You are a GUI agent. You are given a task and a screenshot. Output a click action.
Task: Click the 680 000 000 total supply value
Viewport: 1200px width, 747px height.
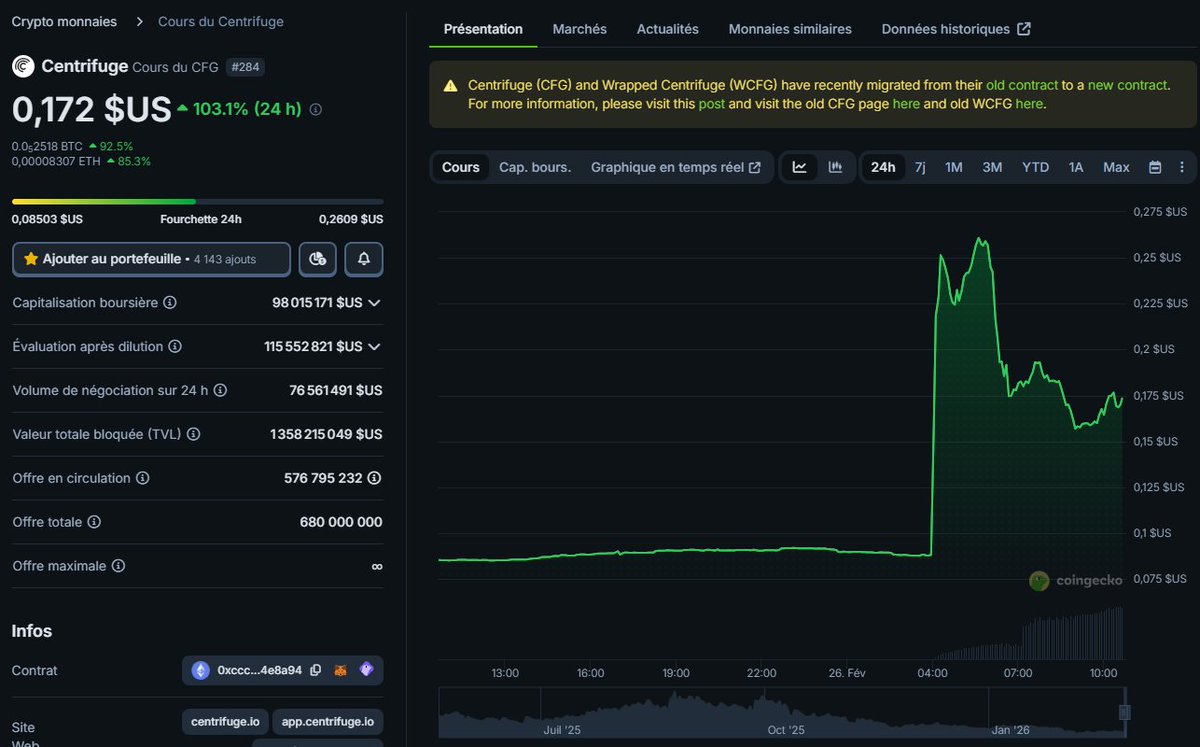point(341,522)
